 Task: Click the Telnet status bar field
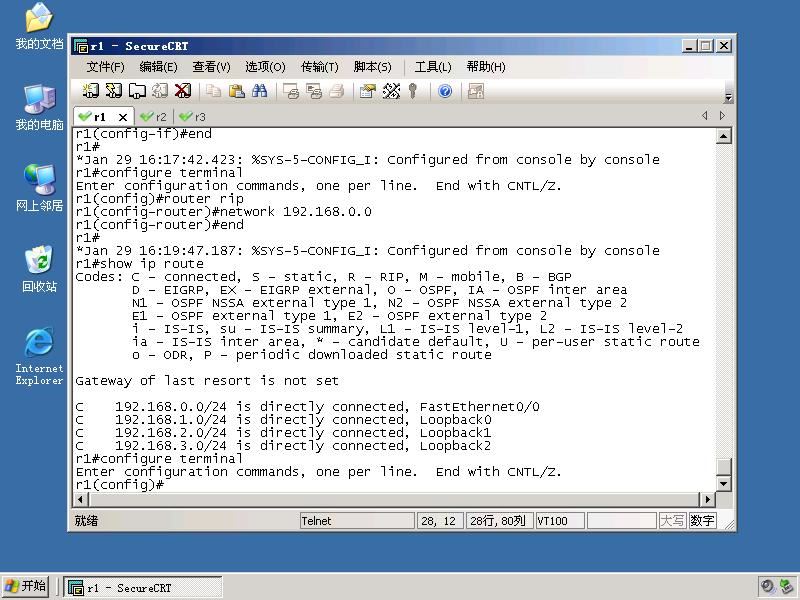click(x=357, y=521)
